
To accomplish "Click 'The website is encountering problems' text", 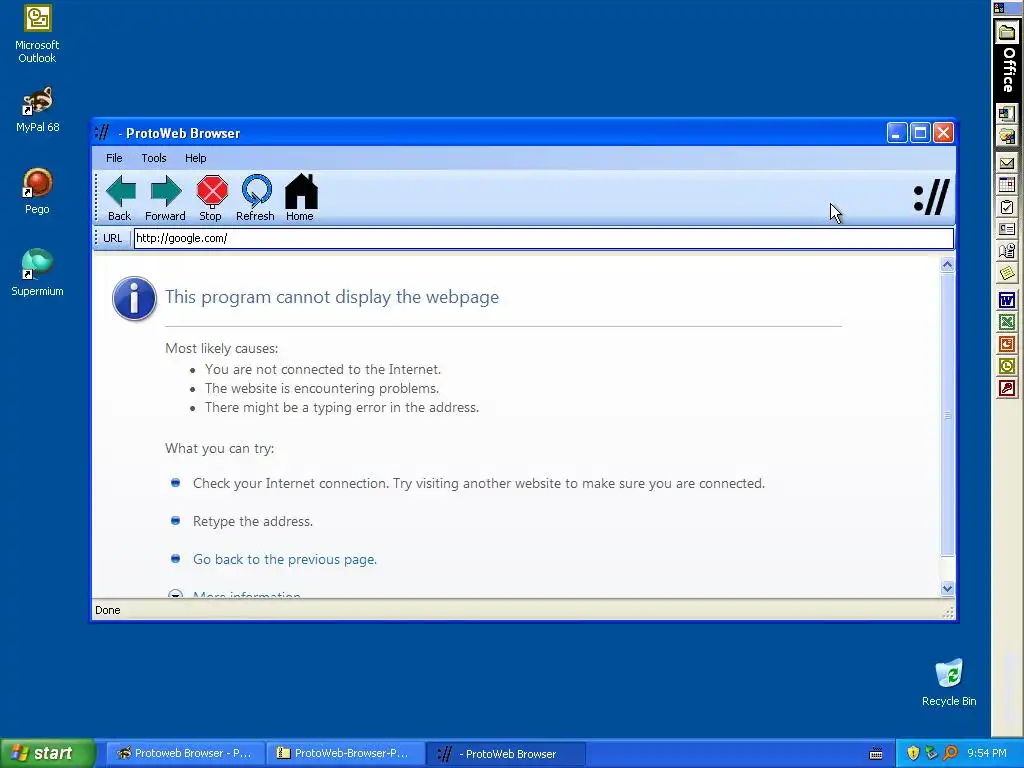I will 322,389.
